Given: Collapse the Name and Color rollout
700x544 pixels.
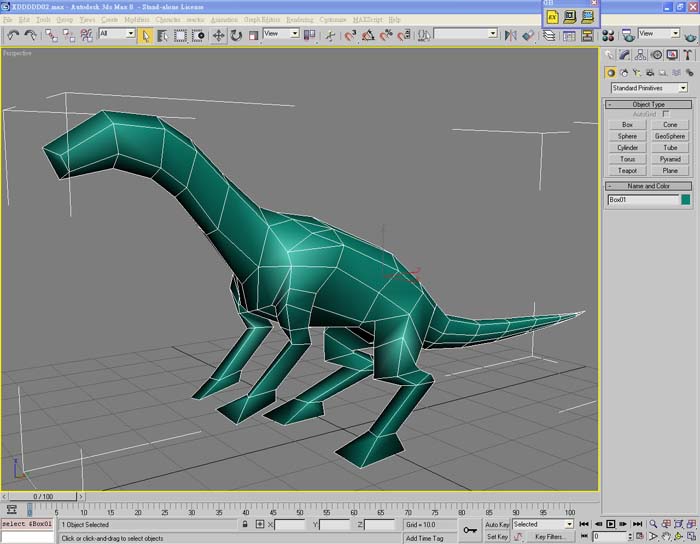Looking at the screenshot, I should [648, 186].
